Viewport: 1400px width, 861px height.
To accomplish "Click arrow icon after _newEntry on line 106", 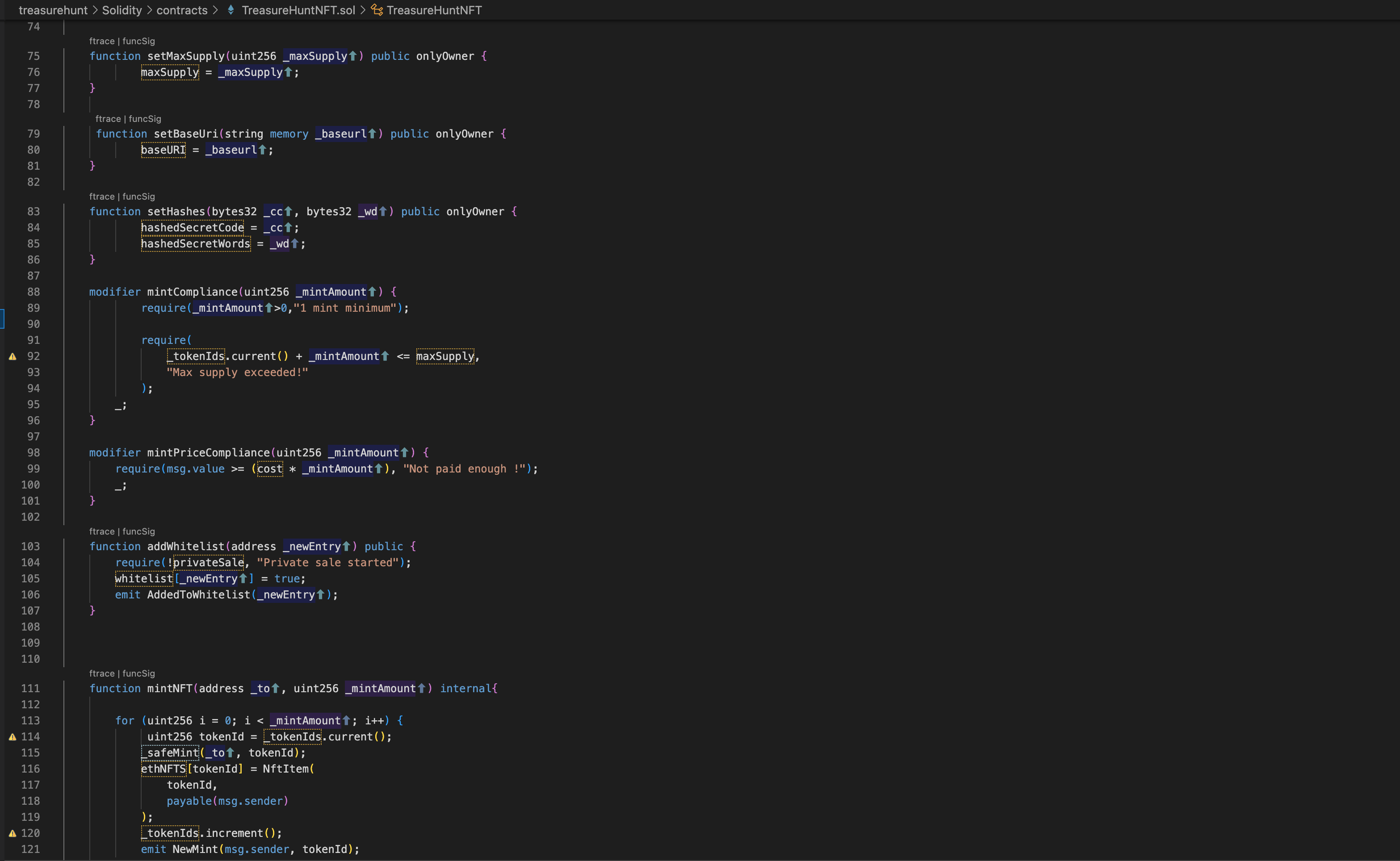I will click(x=321, y=594).
